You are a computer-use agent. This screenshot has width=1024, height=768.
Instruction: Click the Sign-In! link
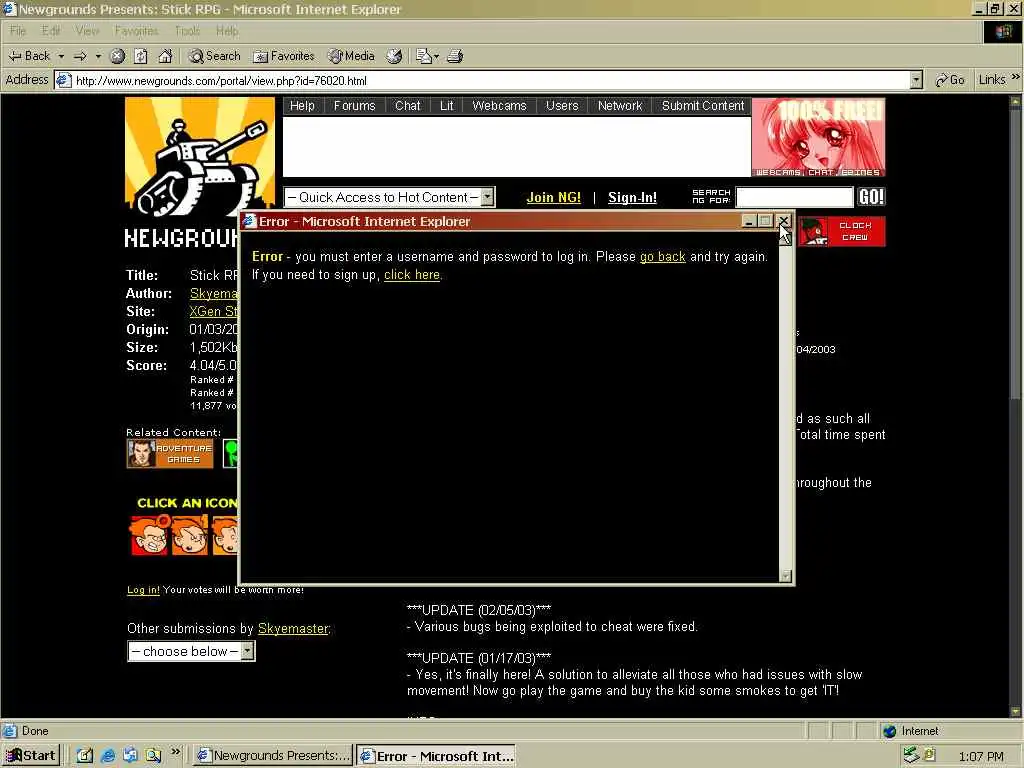tap(632, 197)
